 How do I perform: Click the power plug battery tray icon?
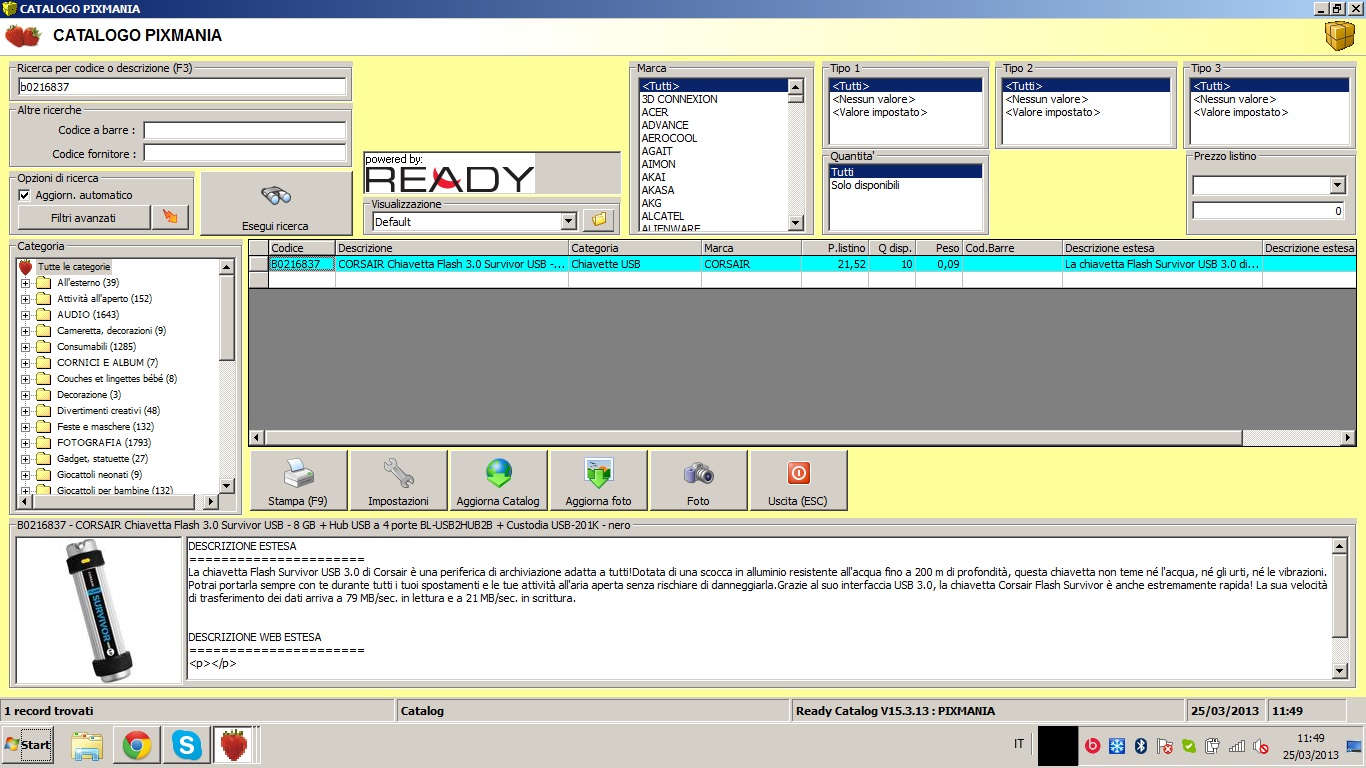click(x=1212, y=745)
